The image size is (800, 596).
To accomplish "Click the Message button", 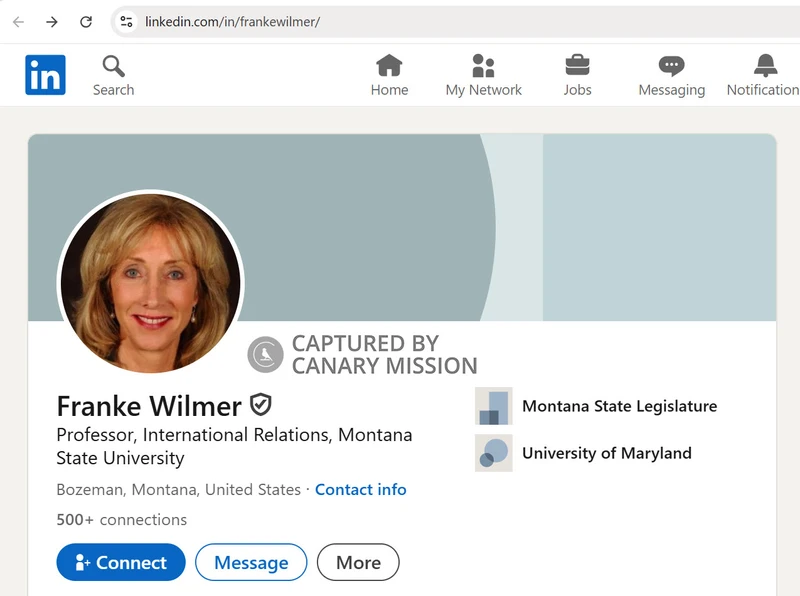I will click(x=251, y=562).
